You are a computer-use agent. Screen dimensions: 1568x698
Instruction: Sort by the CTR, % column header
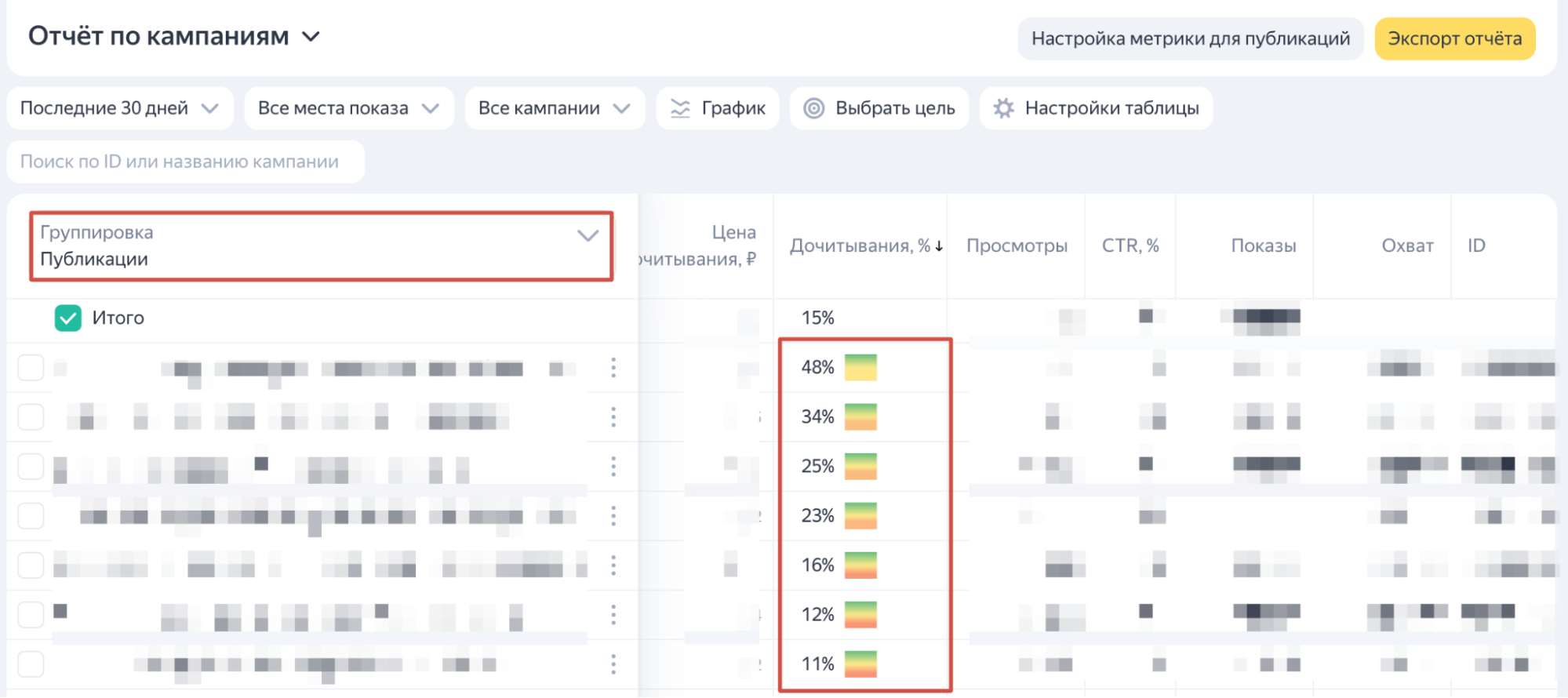click(x=1130, y=245)
